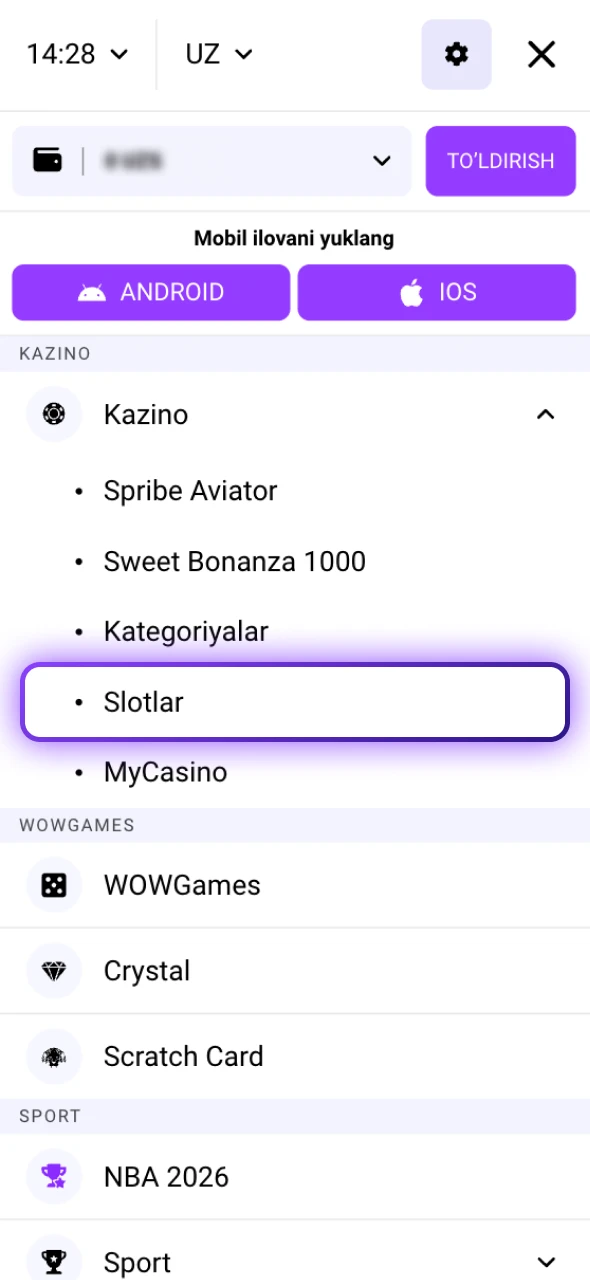Click the NBA 2026 trophy icon
This screenshot has width=590, height=1280.
pos(53,1177)
